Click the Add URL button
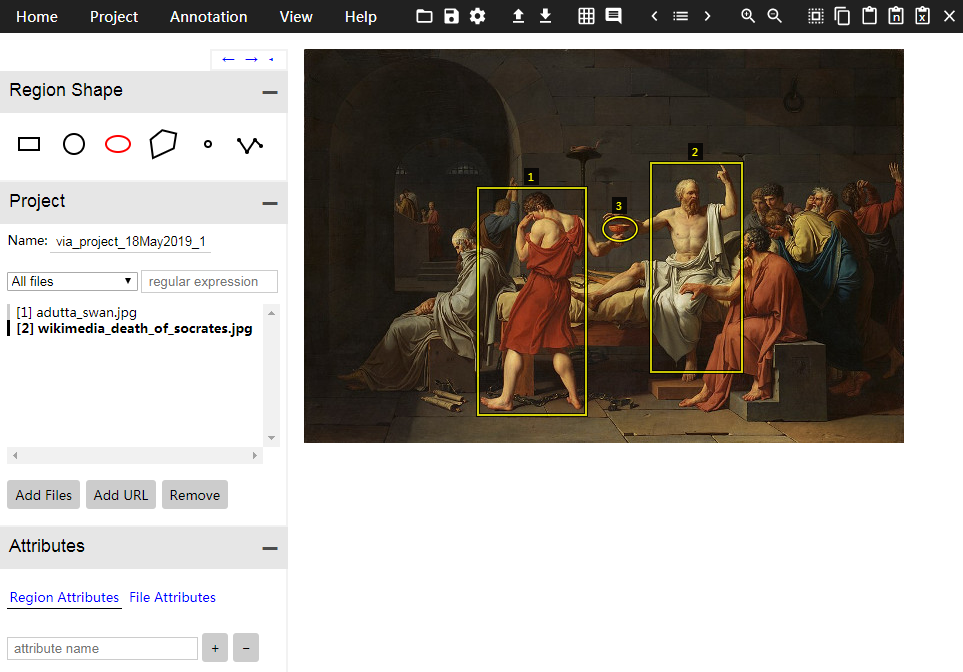This screenshot has width=963, height=672. (x=121, y=495)
